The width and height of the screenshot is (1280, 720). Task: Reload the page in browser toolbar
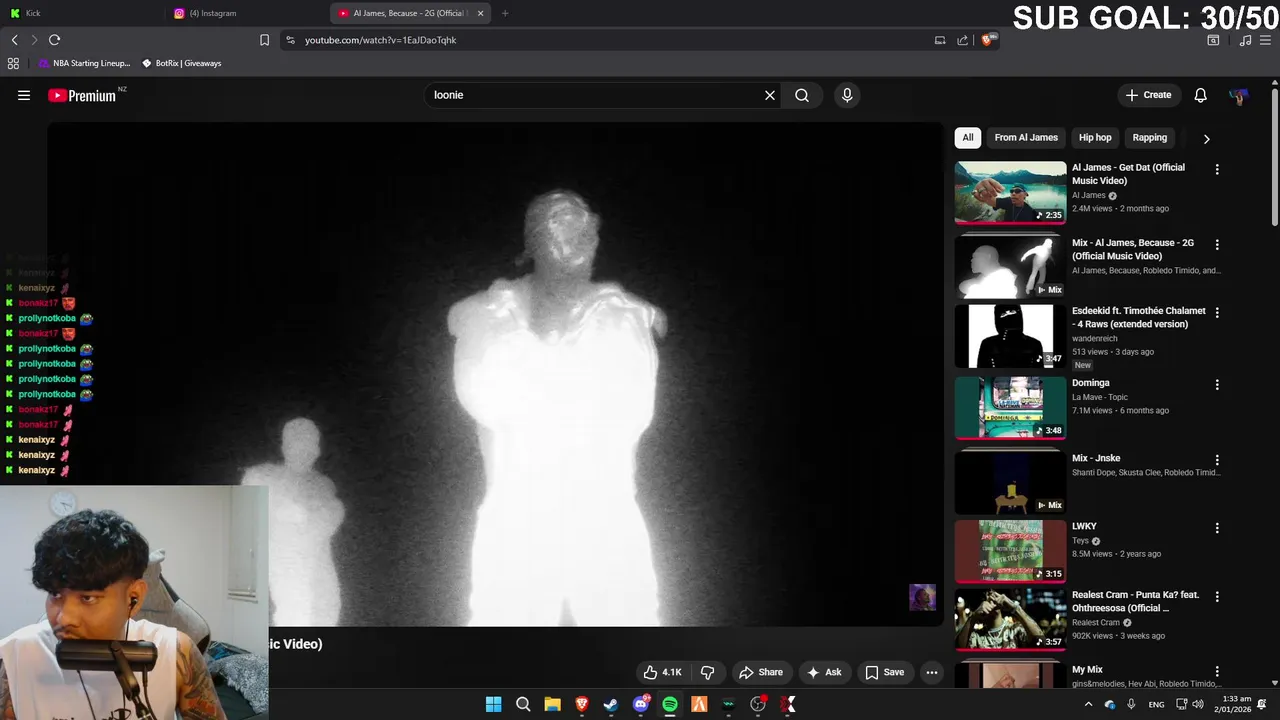point(54,40)
